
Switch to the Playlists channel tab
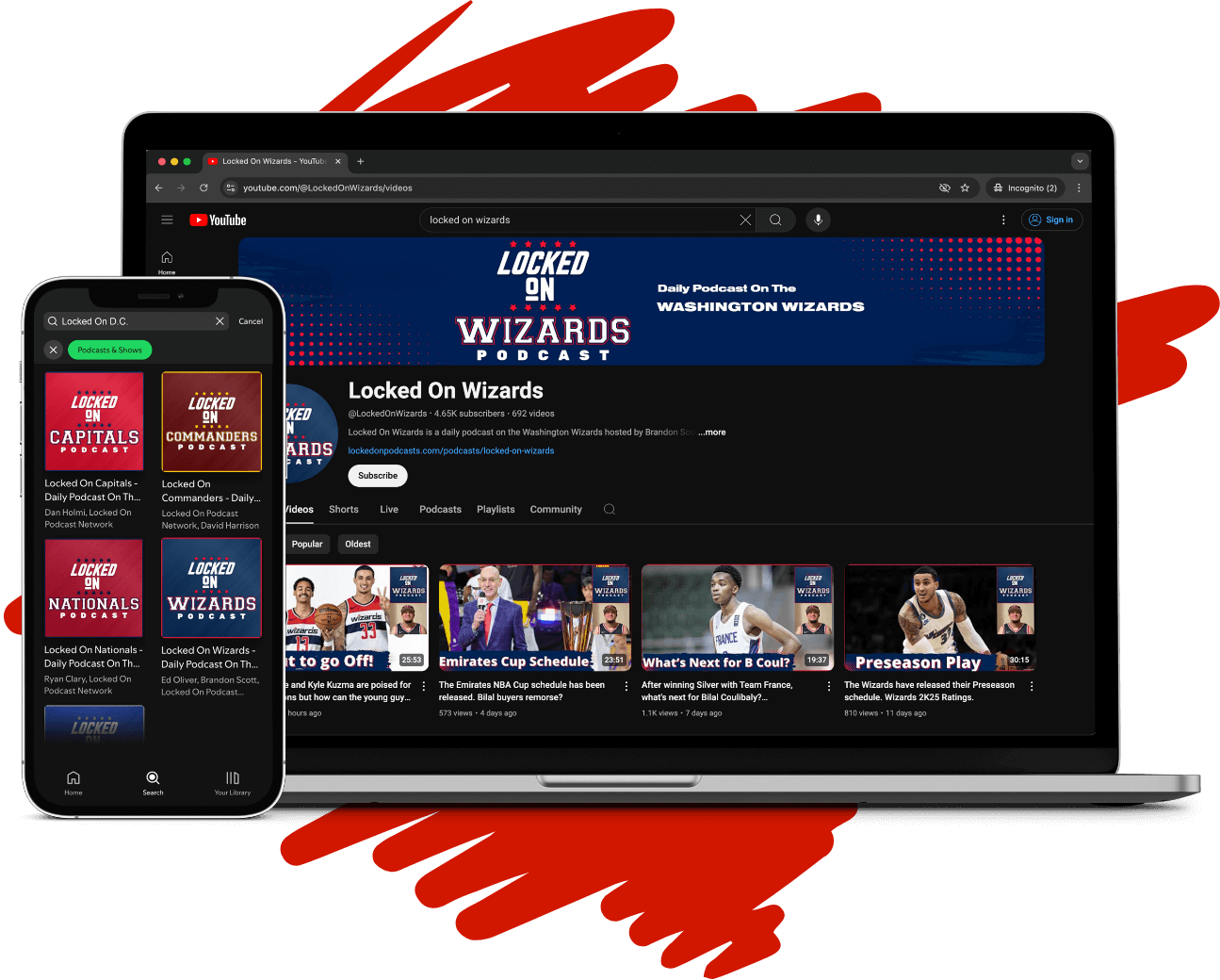tap(496, 509)
